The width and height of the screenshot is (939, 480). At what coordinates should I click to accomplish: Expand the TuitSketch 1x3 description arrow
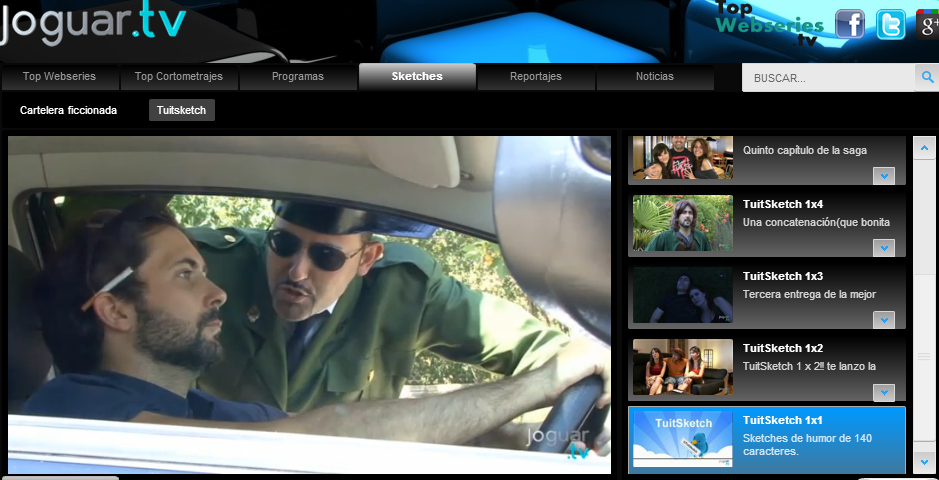(883, 320)
